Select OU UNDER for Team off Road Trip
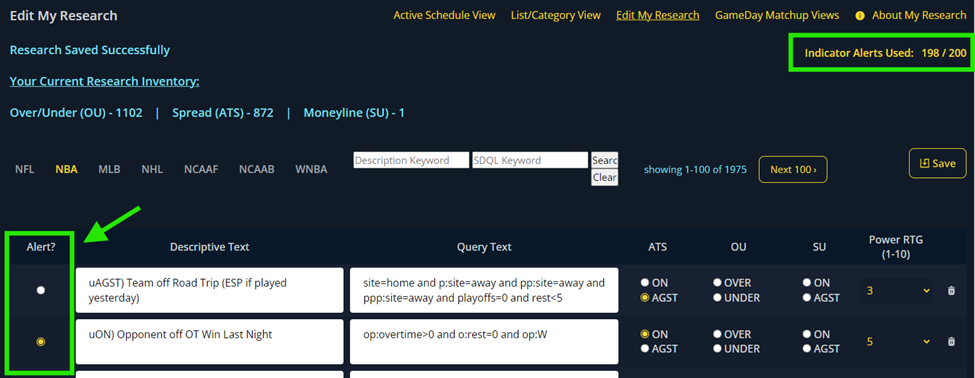Screen dimensions: 975x378 tap(718, 298)
